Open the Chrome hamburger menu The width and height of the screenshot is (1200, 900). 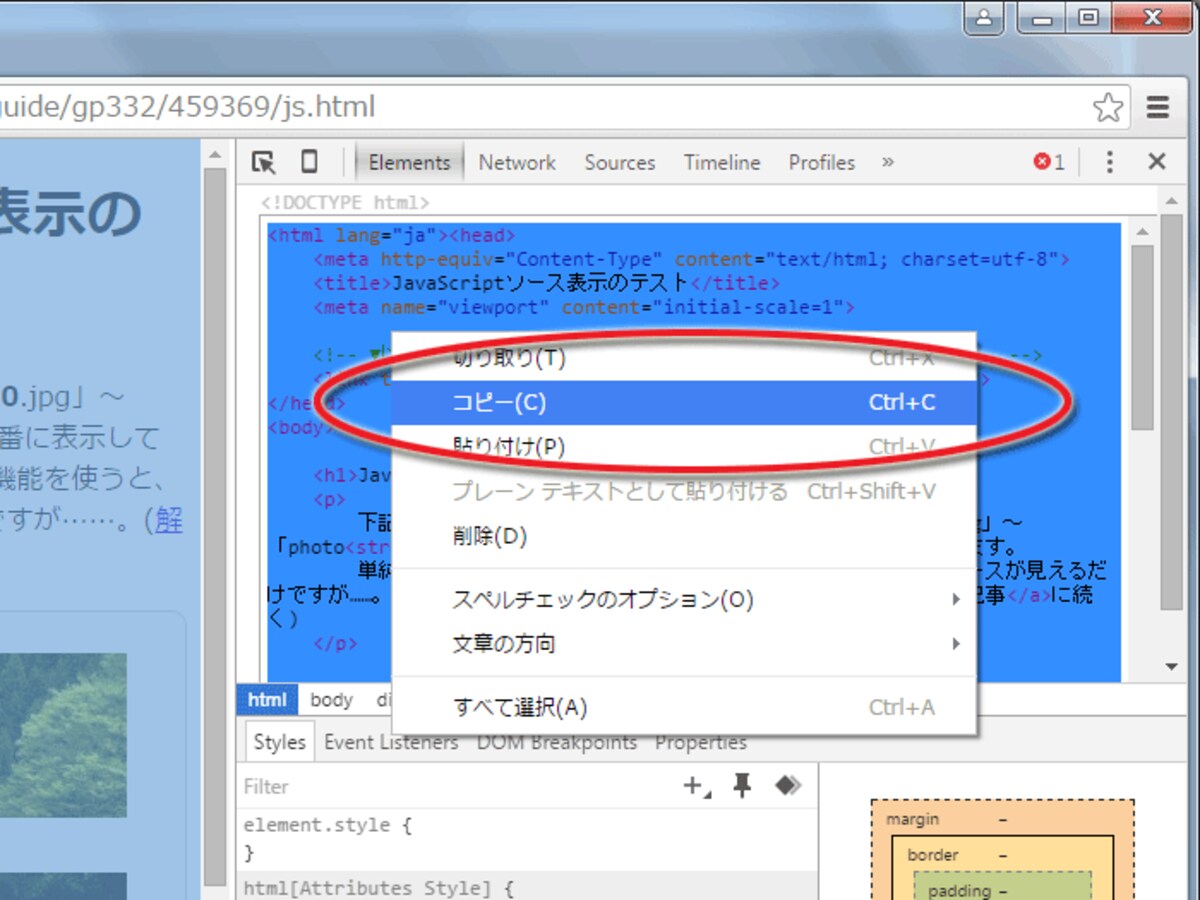click(x=1158, y=106)
